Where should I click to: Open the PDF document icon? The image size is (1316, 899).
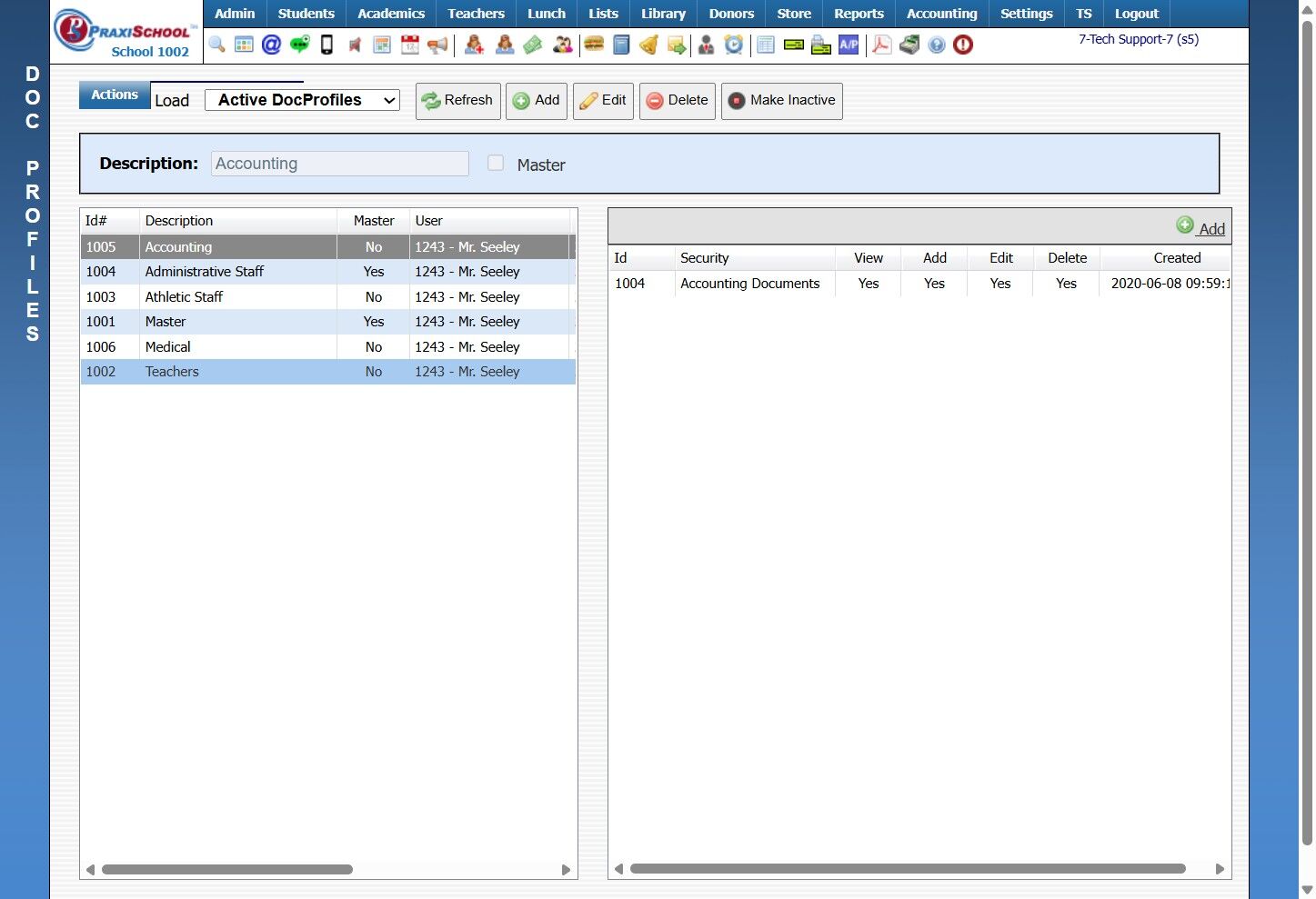coord(881,45)
